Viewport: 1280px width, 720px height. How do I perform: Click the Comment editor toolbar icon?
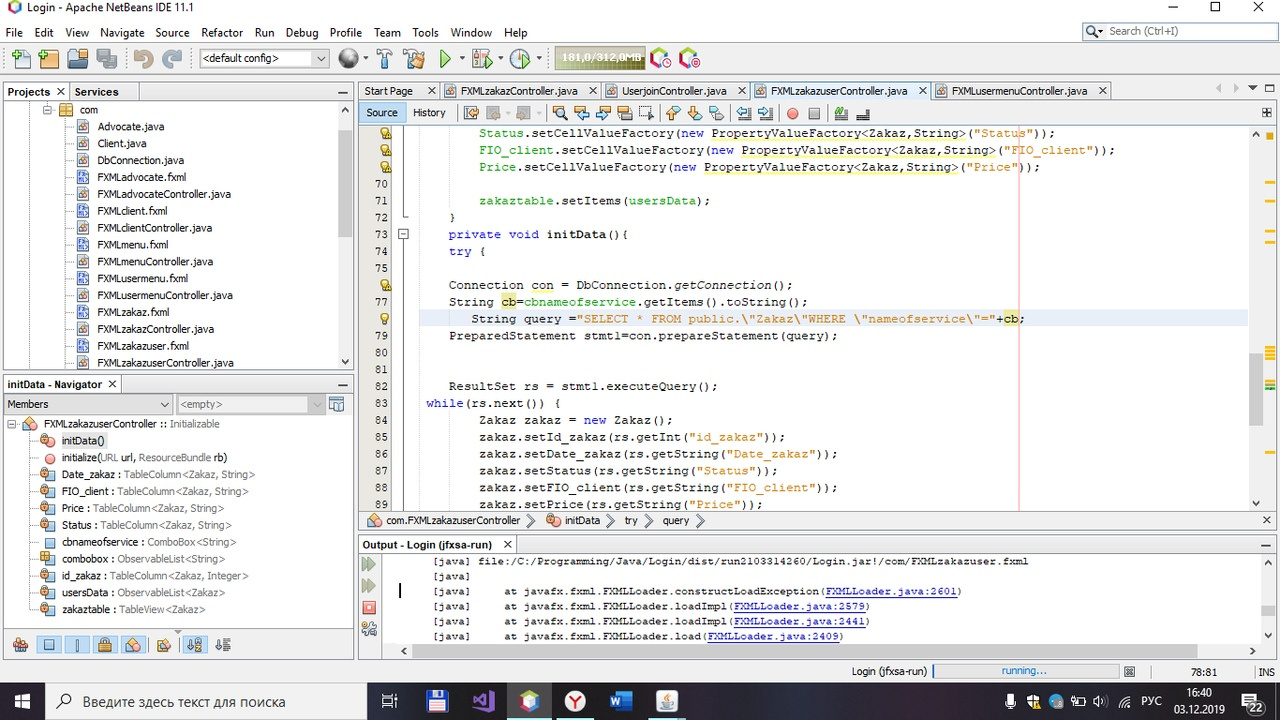pyautogui.click(x=842, y=113)
